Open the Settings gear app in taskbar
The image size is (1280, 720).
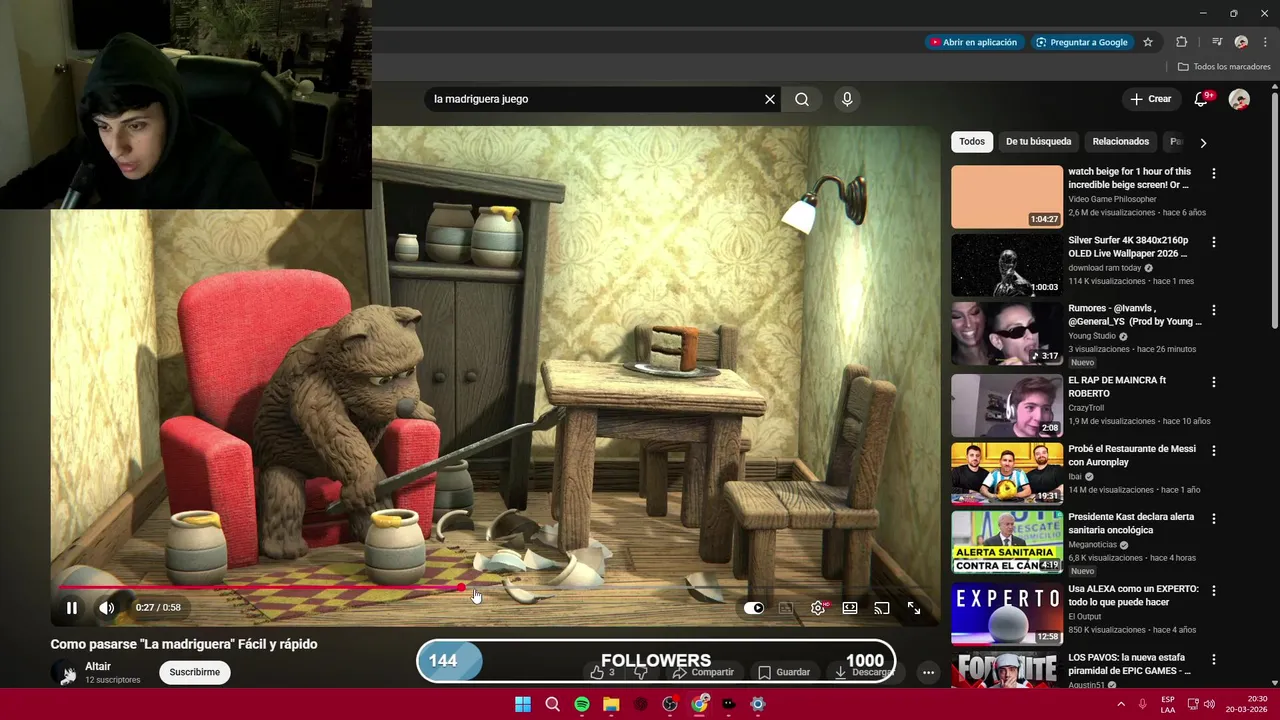point(758,704)
